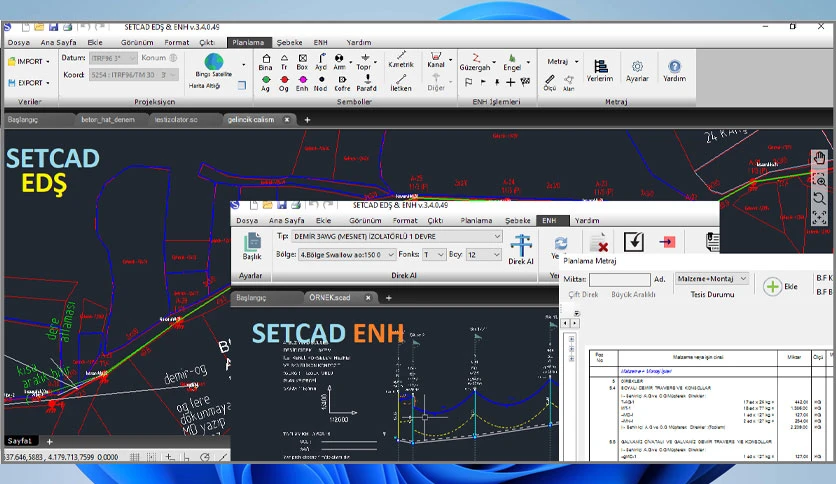This screenshot has height=484, width=836.
Task: Select the Planlama tab in the back window
Action: tap(248, 42)
